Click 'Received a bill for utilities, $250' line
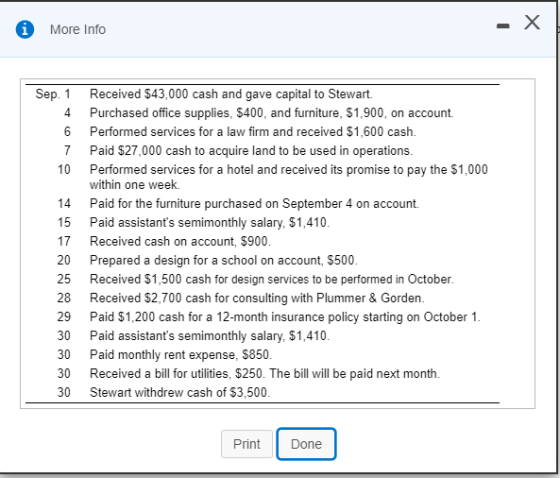The height and width of the screenshot is (478, 560). (x=265, y=374)
